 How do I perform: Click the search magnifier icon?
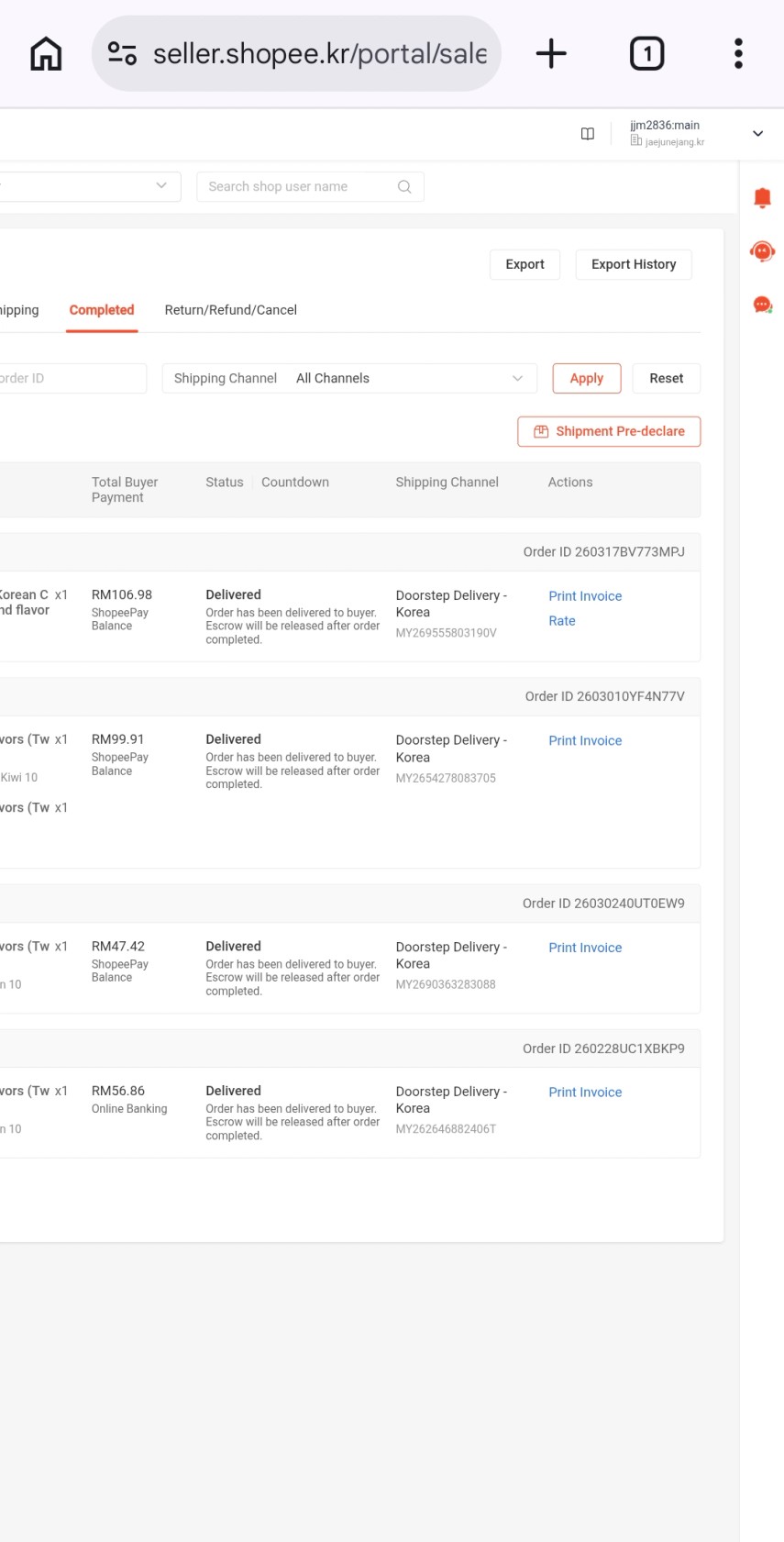[x=404, y=187]
